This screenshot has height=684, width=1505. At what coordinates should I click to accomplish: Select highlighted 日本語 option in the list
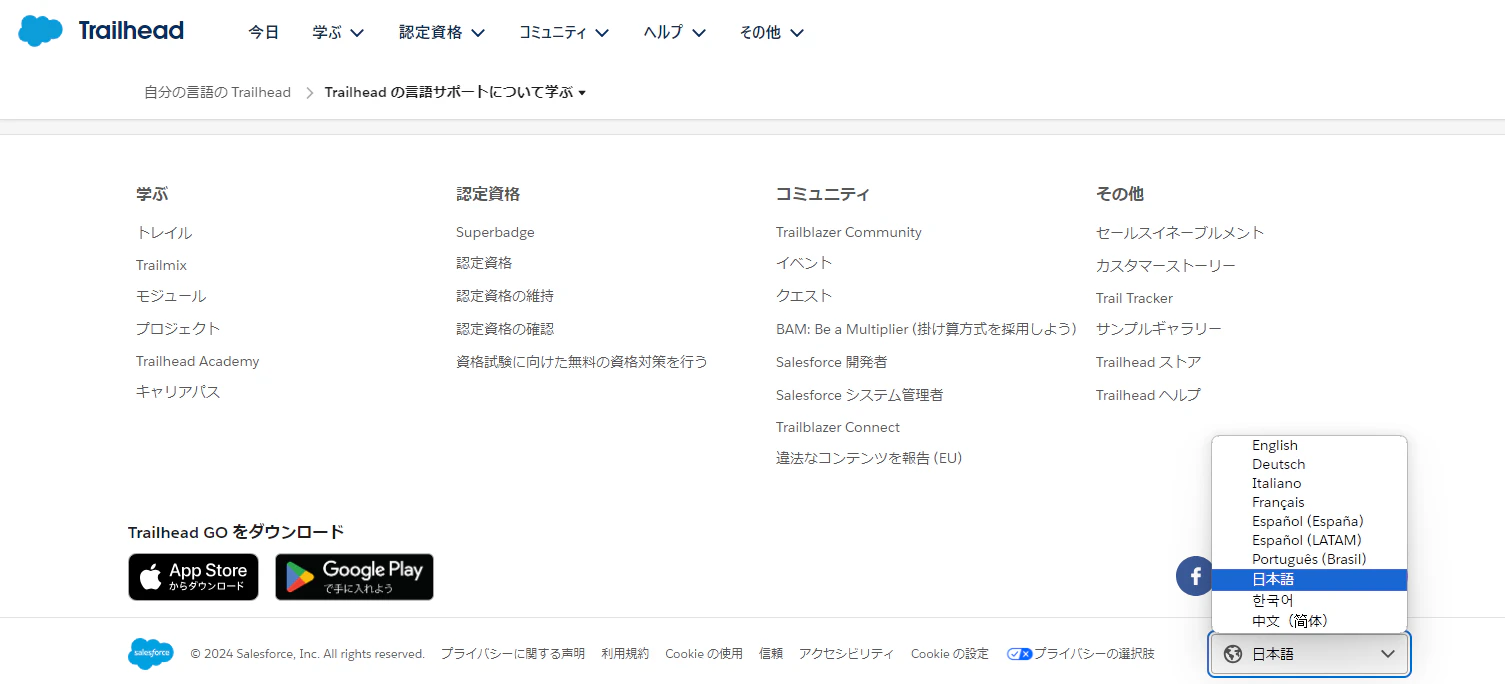coord(1309,579)
